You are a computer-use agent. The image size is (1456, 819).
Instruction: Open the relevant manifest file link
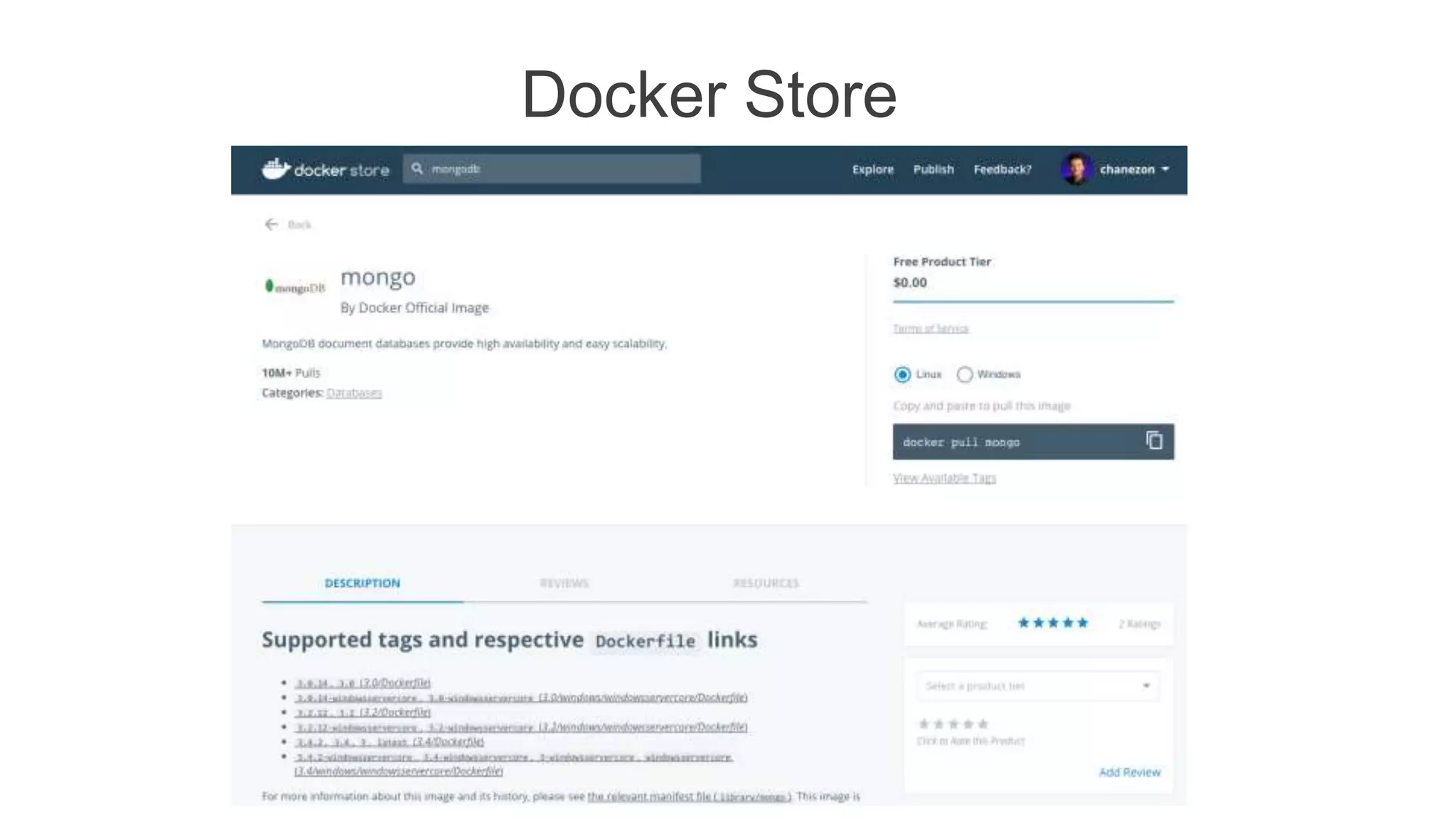689,796
